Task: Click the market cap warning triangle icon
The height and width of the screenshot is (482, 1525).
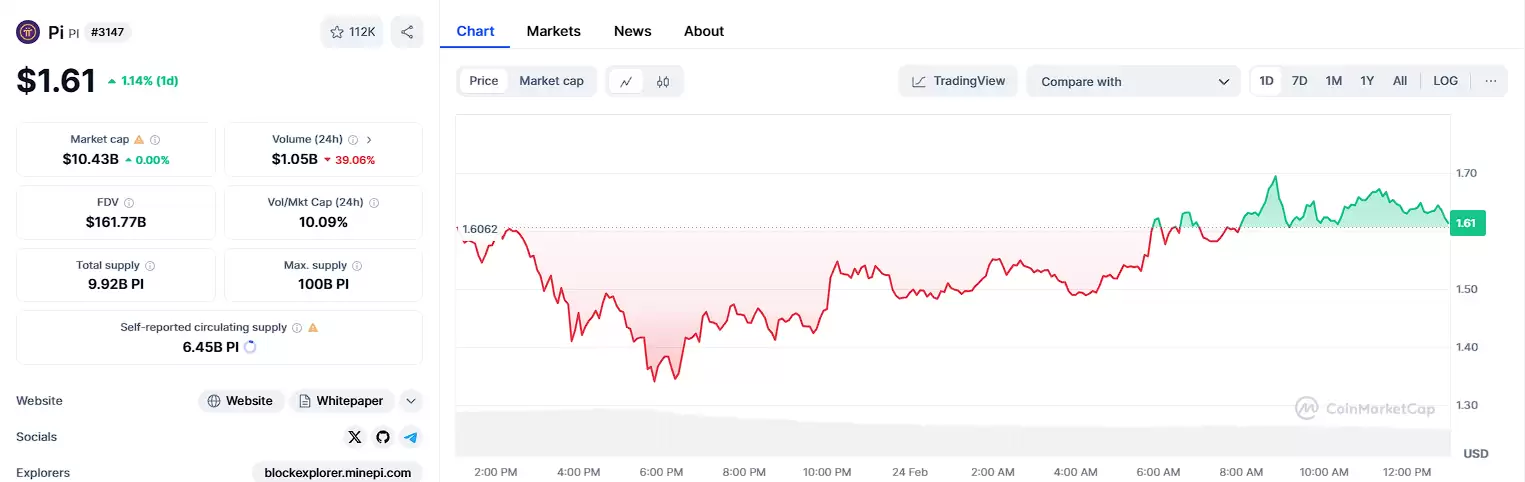Action: coord(139,140)
